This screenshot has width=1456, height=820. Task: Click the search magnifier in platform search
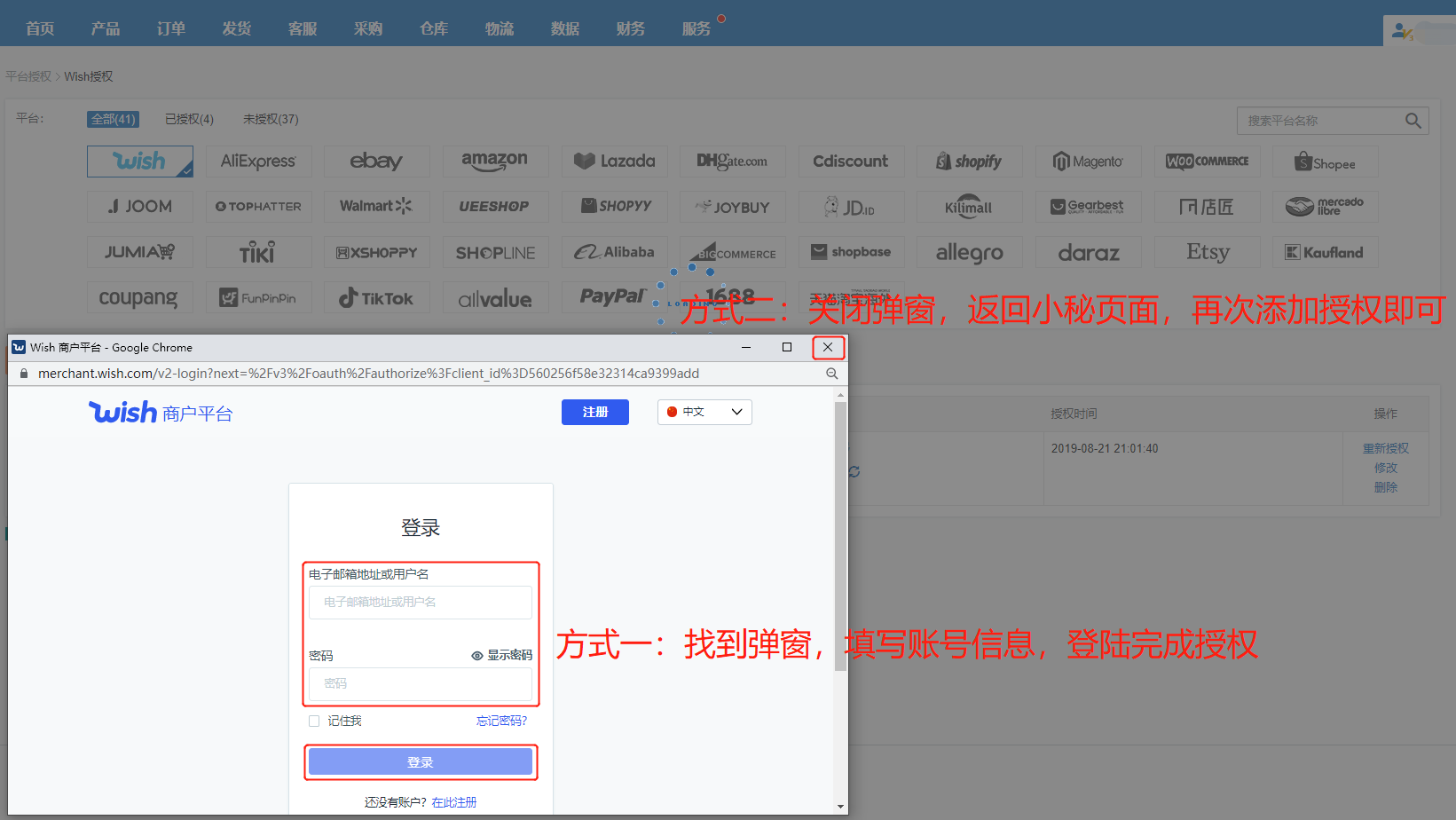pyautogui.click(x=1413, y=121)
